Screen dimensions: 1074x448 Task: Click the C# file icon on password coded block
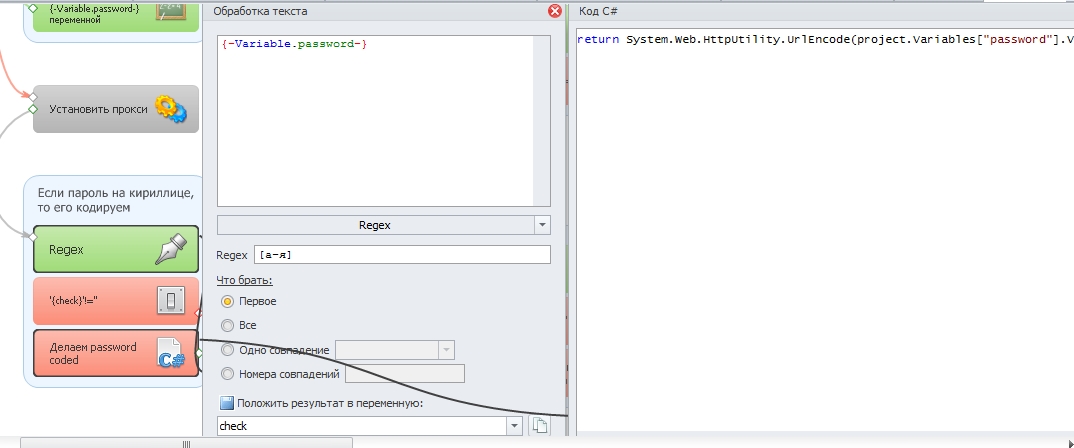[x=171, y=352]
